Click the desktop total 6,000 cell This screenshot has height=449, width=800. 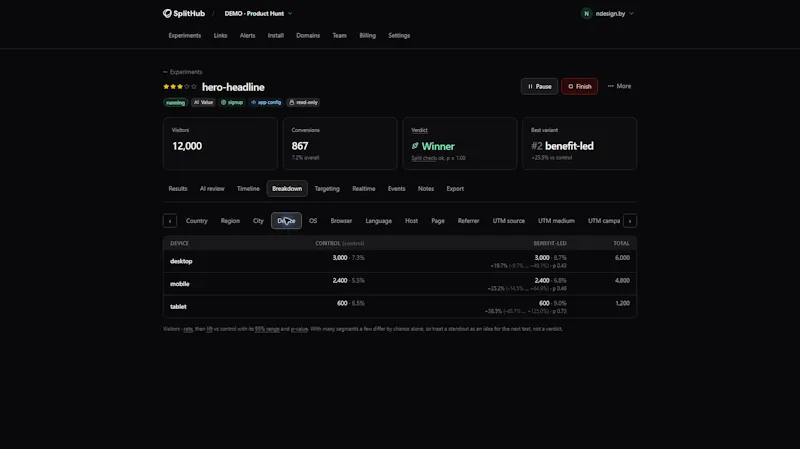pyautogui.click(x=622, y=258)
